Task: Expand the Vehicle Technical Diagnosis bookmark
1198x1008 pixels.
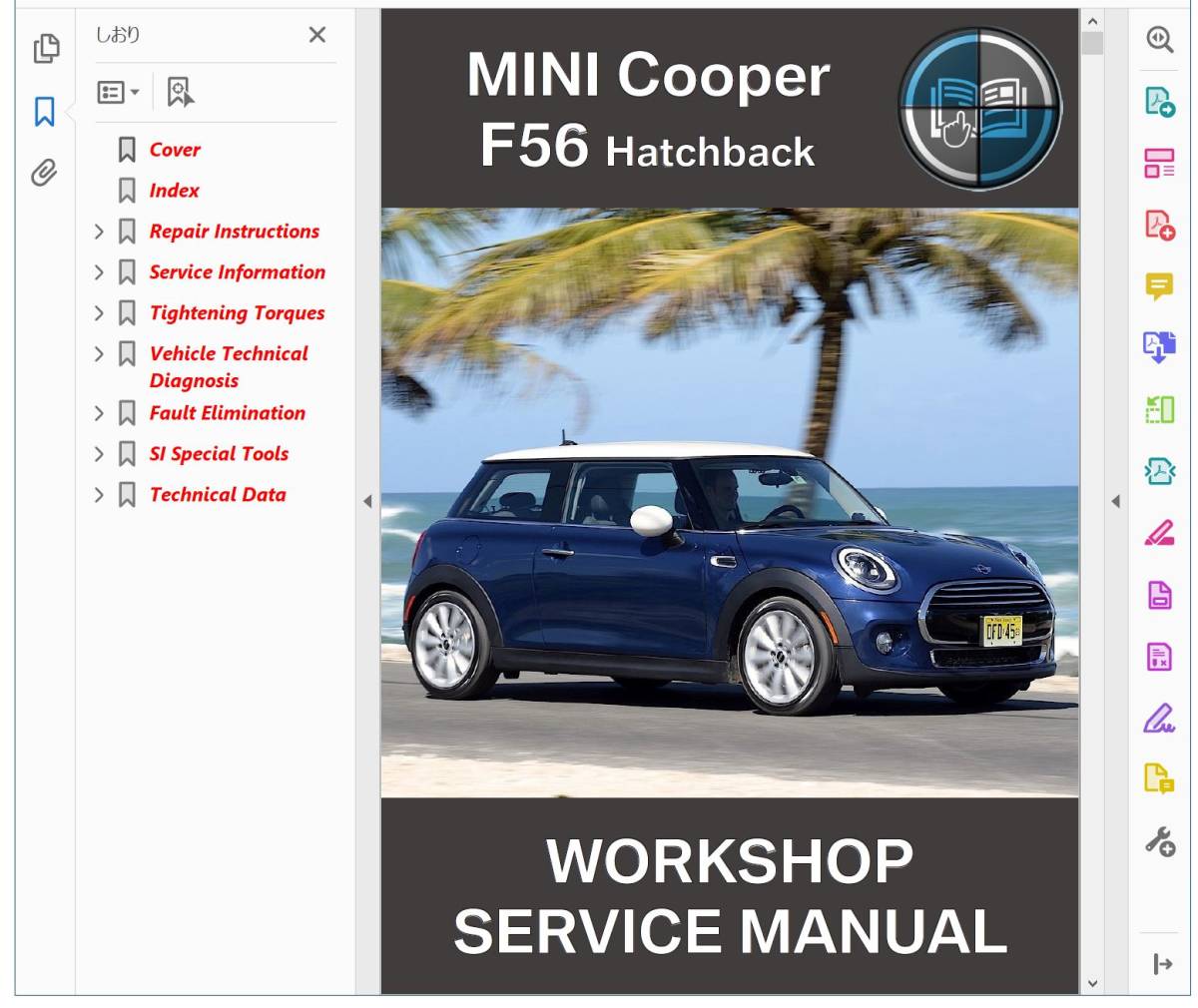Action: point(99,354)
